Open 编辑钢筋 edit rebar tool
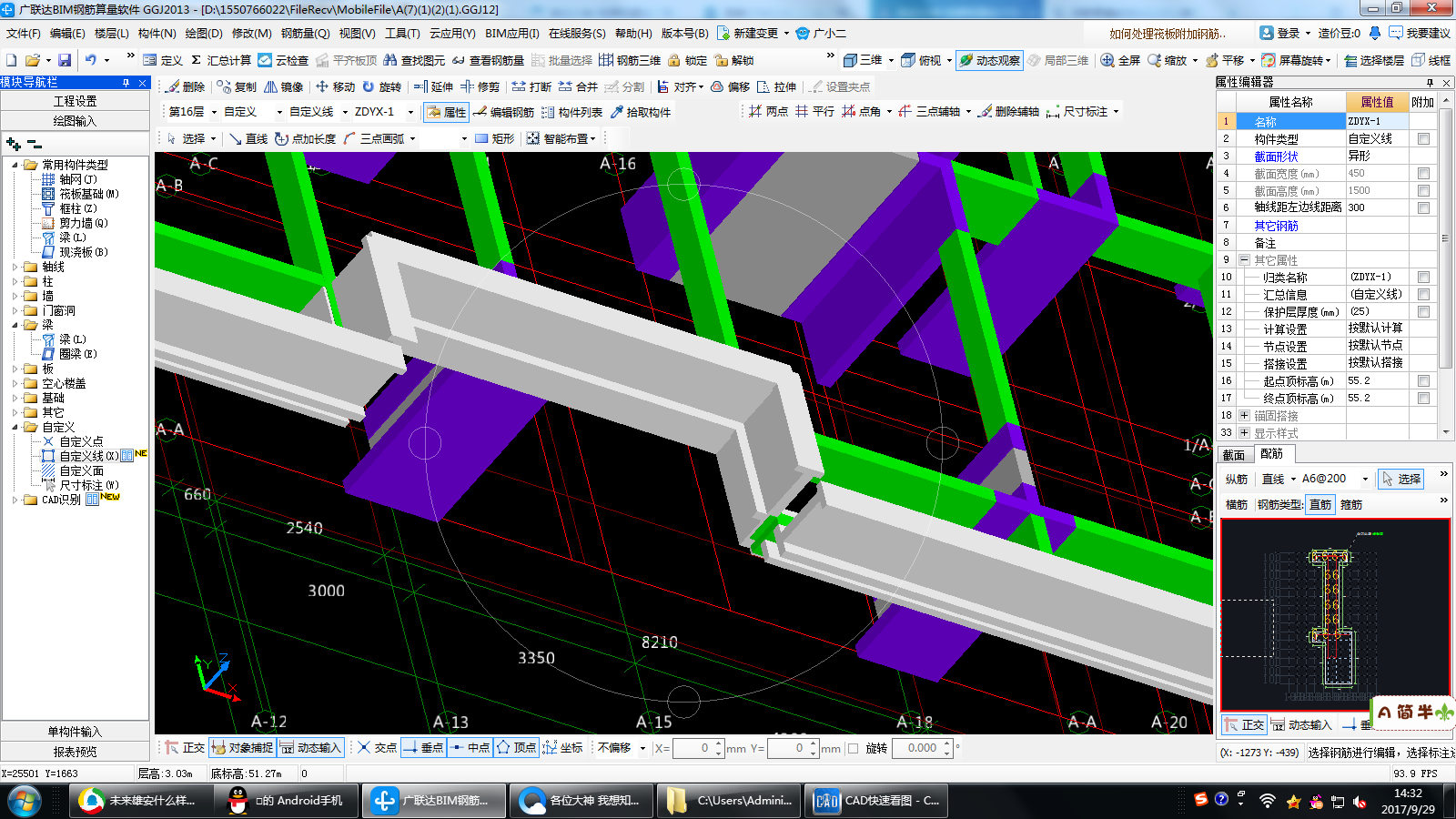 point(504,112)
